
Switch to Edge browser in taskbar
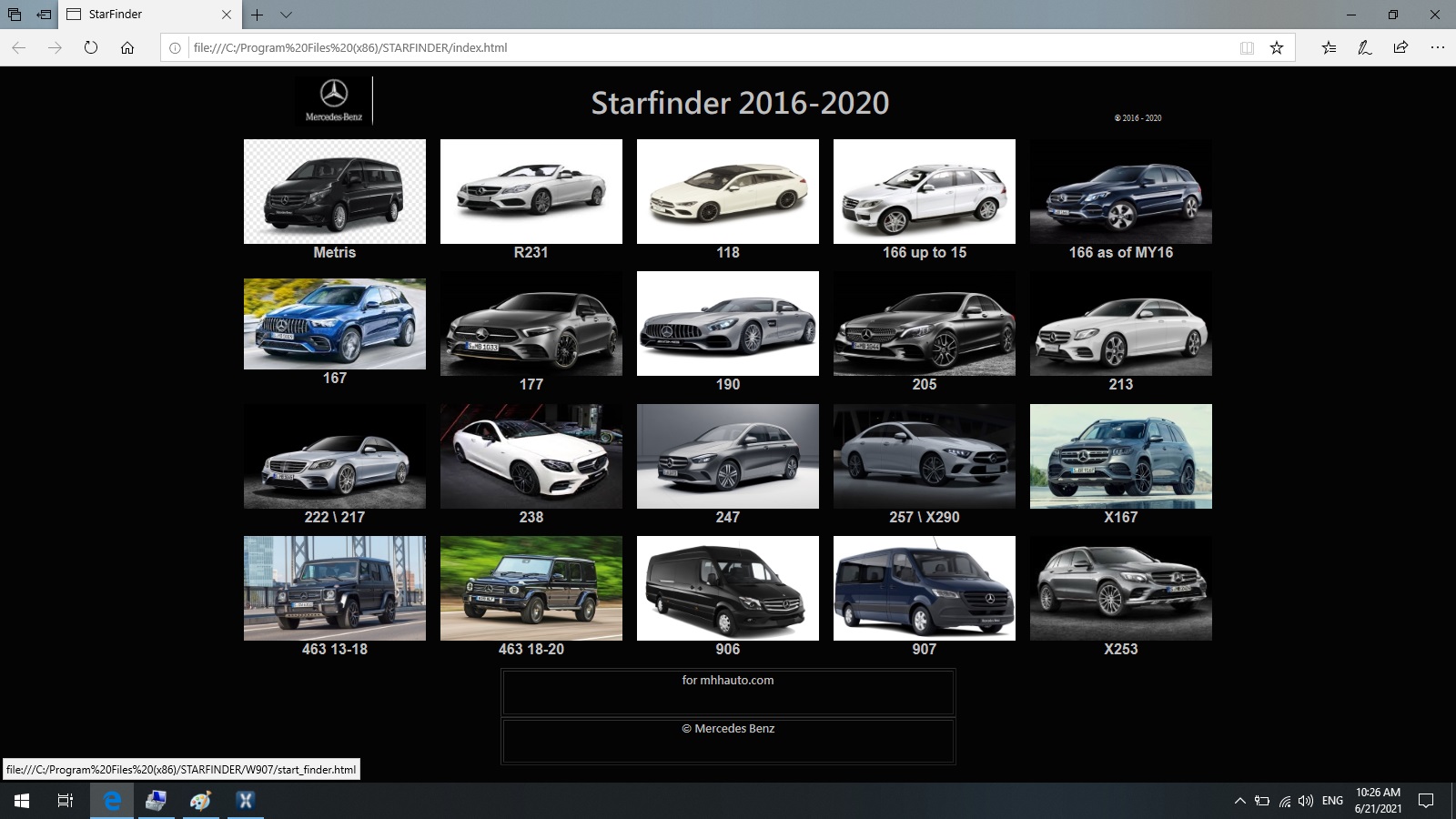point(112,801)
